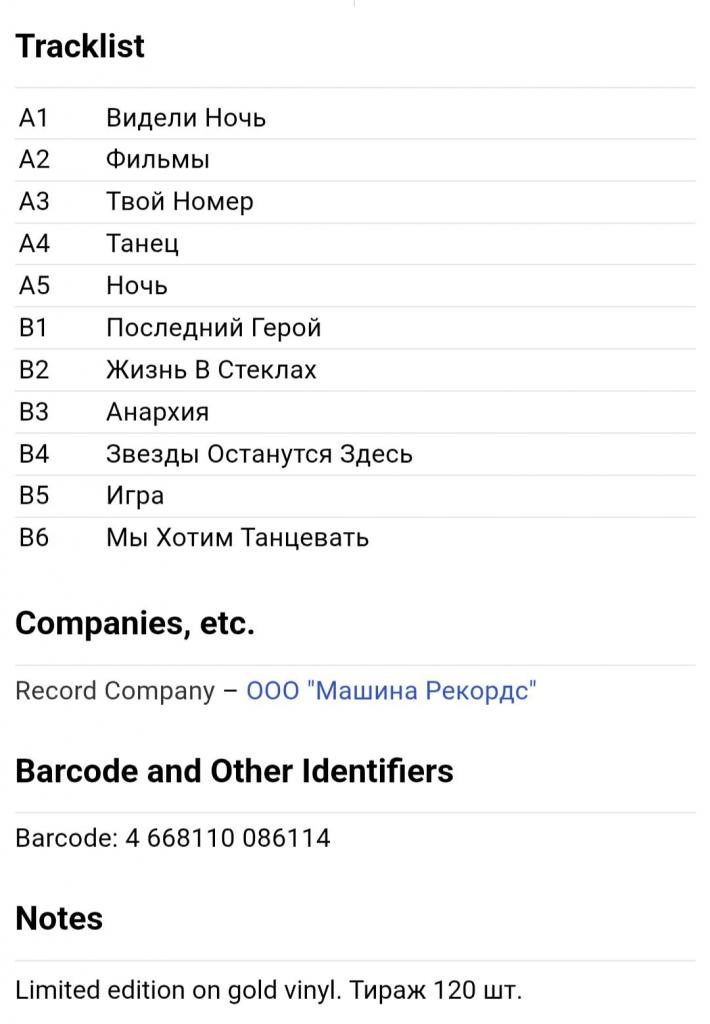Click the B6 position label

click(x=34, y=537)
